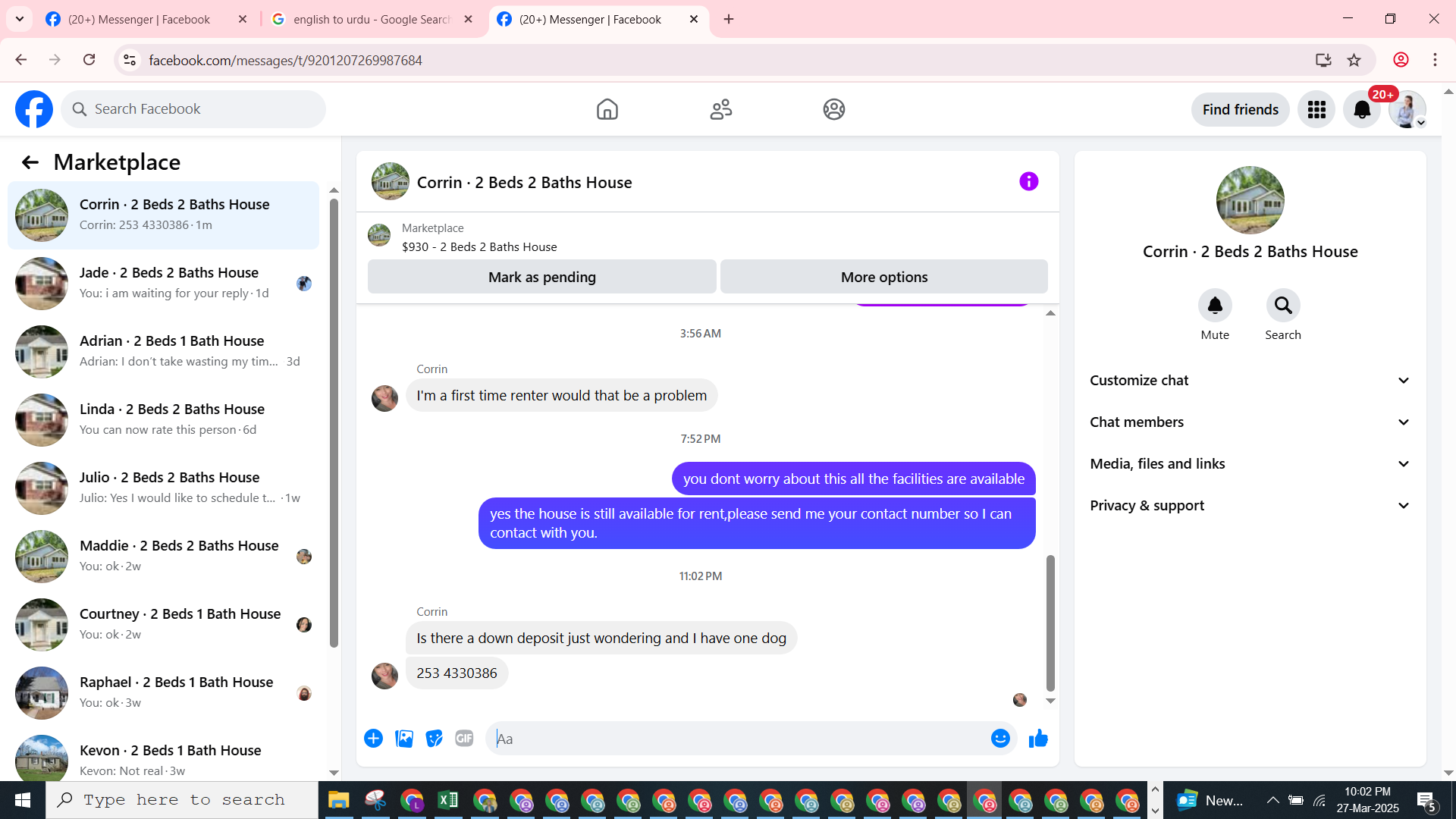The height and width of the screenshot is (819, 1456).
Task: Click the chat messages scrollbar thumb
Action: coord(1050,623)
